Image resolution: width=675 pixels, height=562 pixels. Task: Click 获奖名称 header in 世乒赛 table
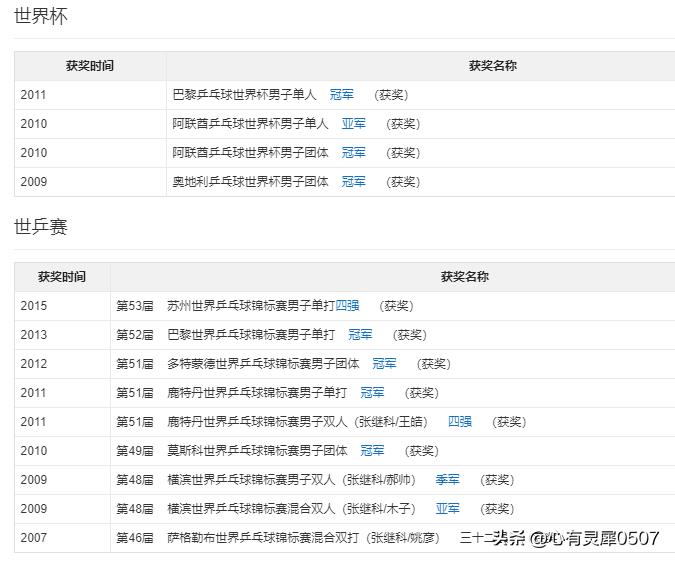[465, 277]
